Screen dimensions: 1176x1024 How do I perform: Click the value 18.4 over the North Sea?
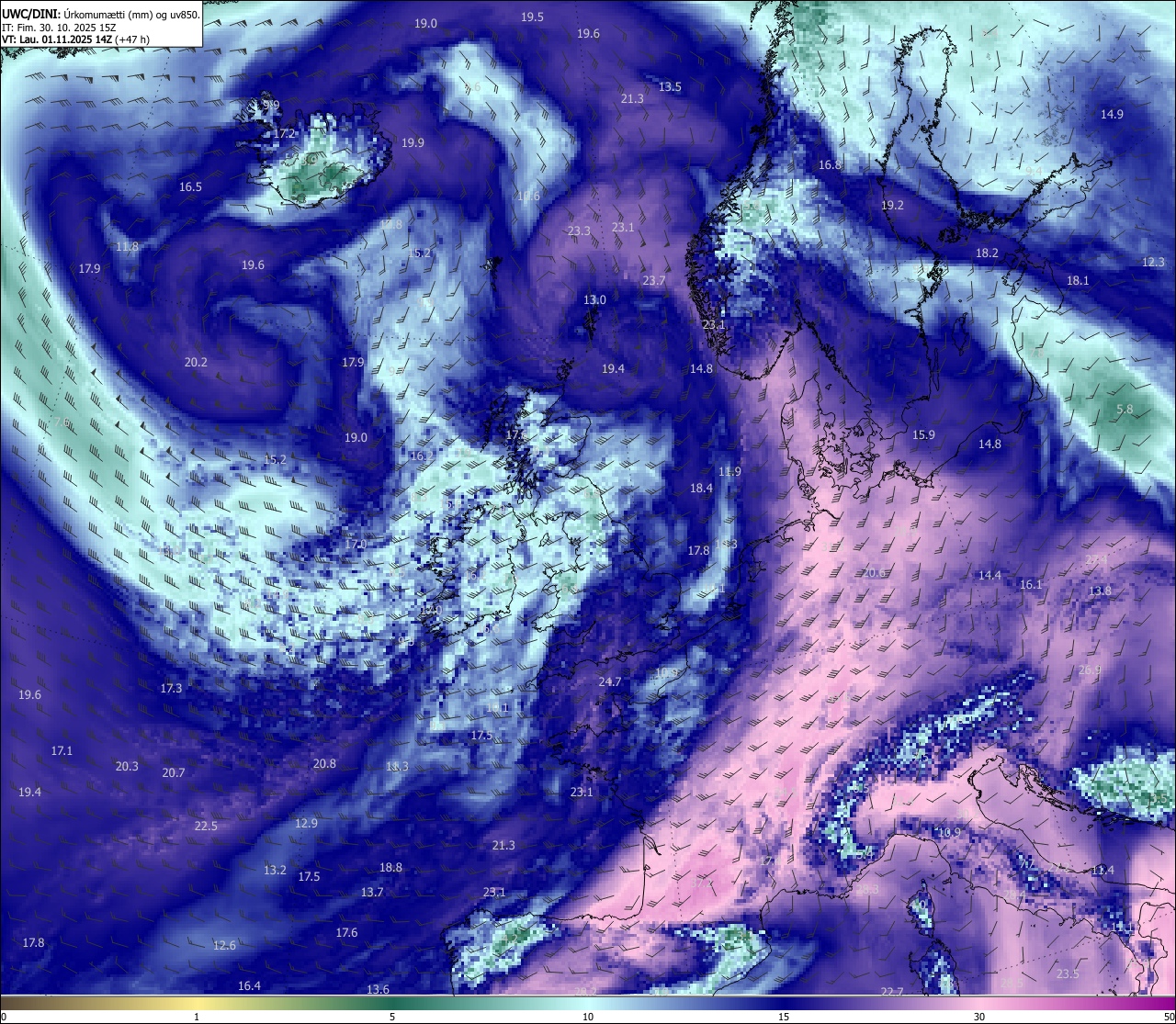(x=701, y=488)
